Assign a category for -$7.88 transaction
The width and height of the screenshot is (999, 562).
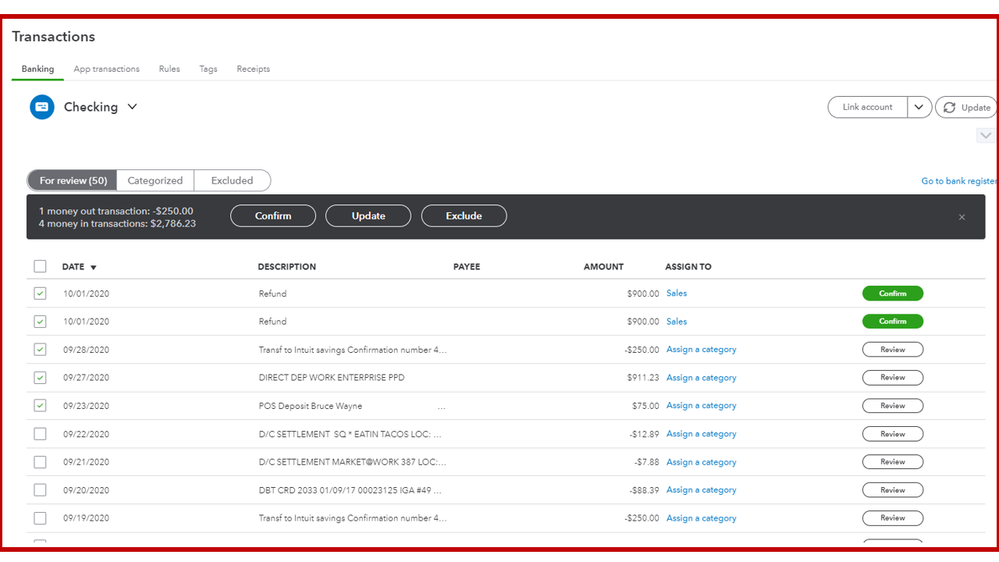point(701,462)
